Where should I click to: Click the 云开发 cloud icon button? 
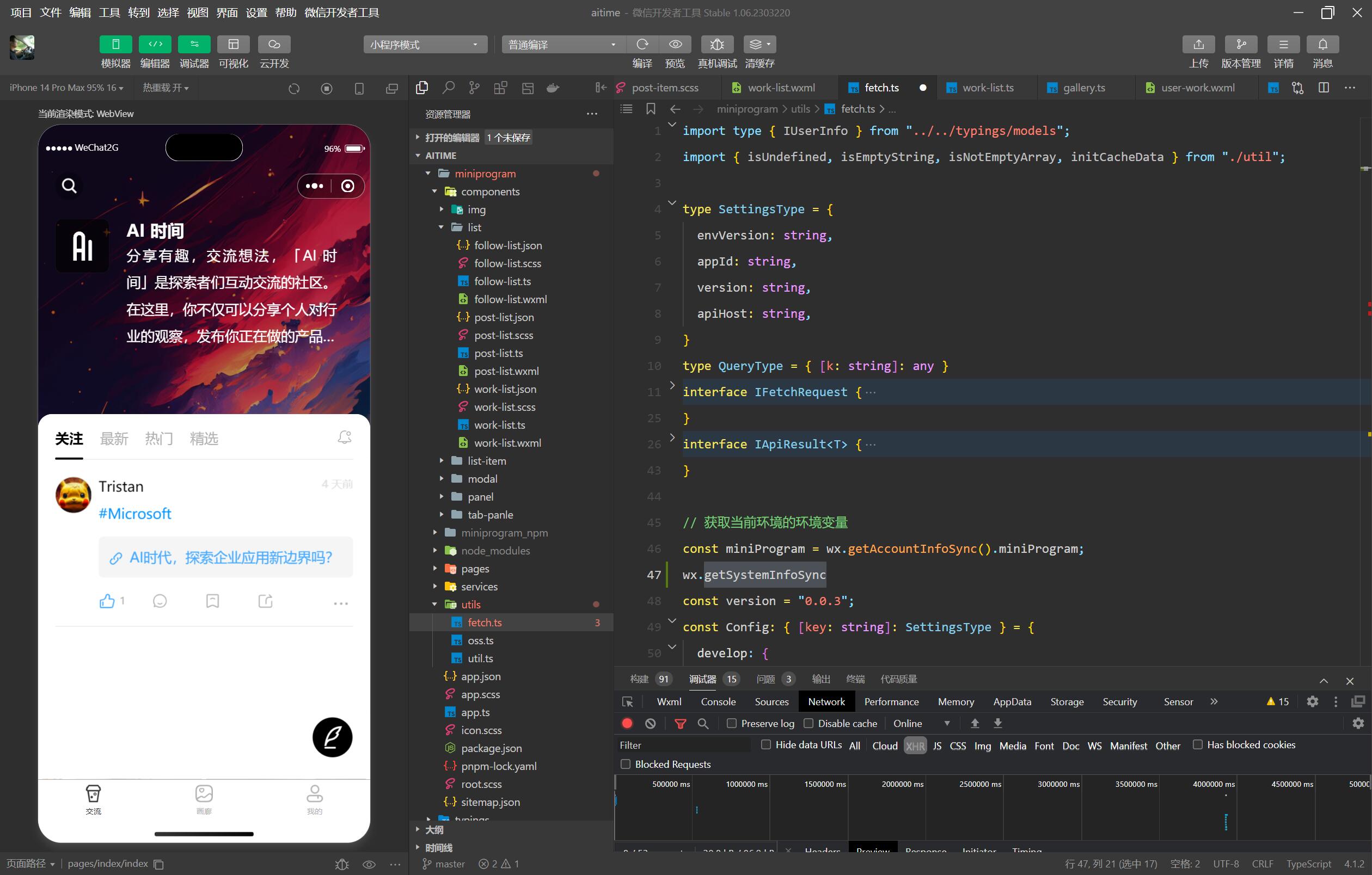(x=274, y=45)
